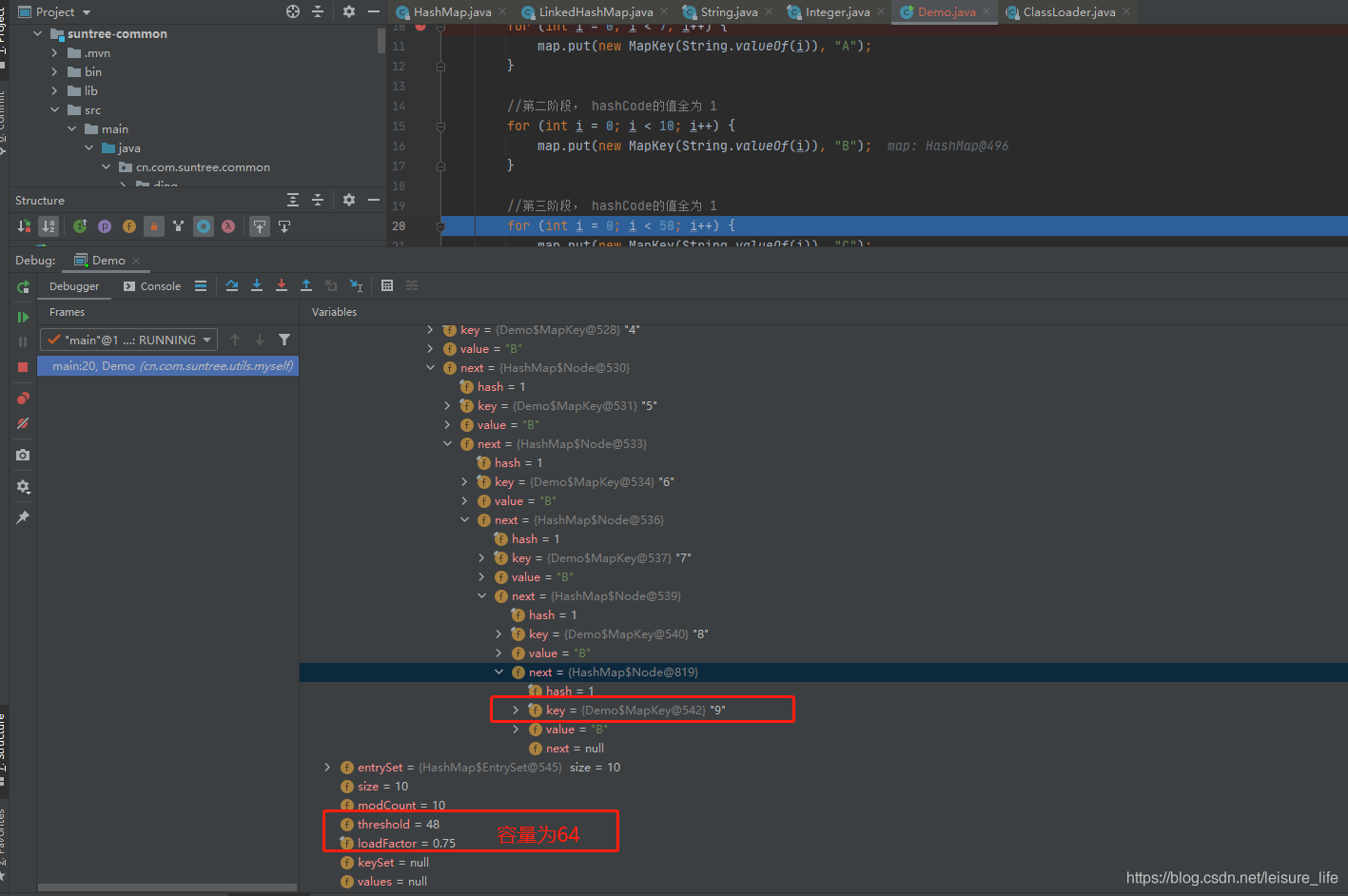Switch to LinkedHashMap.java tab
The width and height of the screenshot is (1348, 896).
point(596,12)
